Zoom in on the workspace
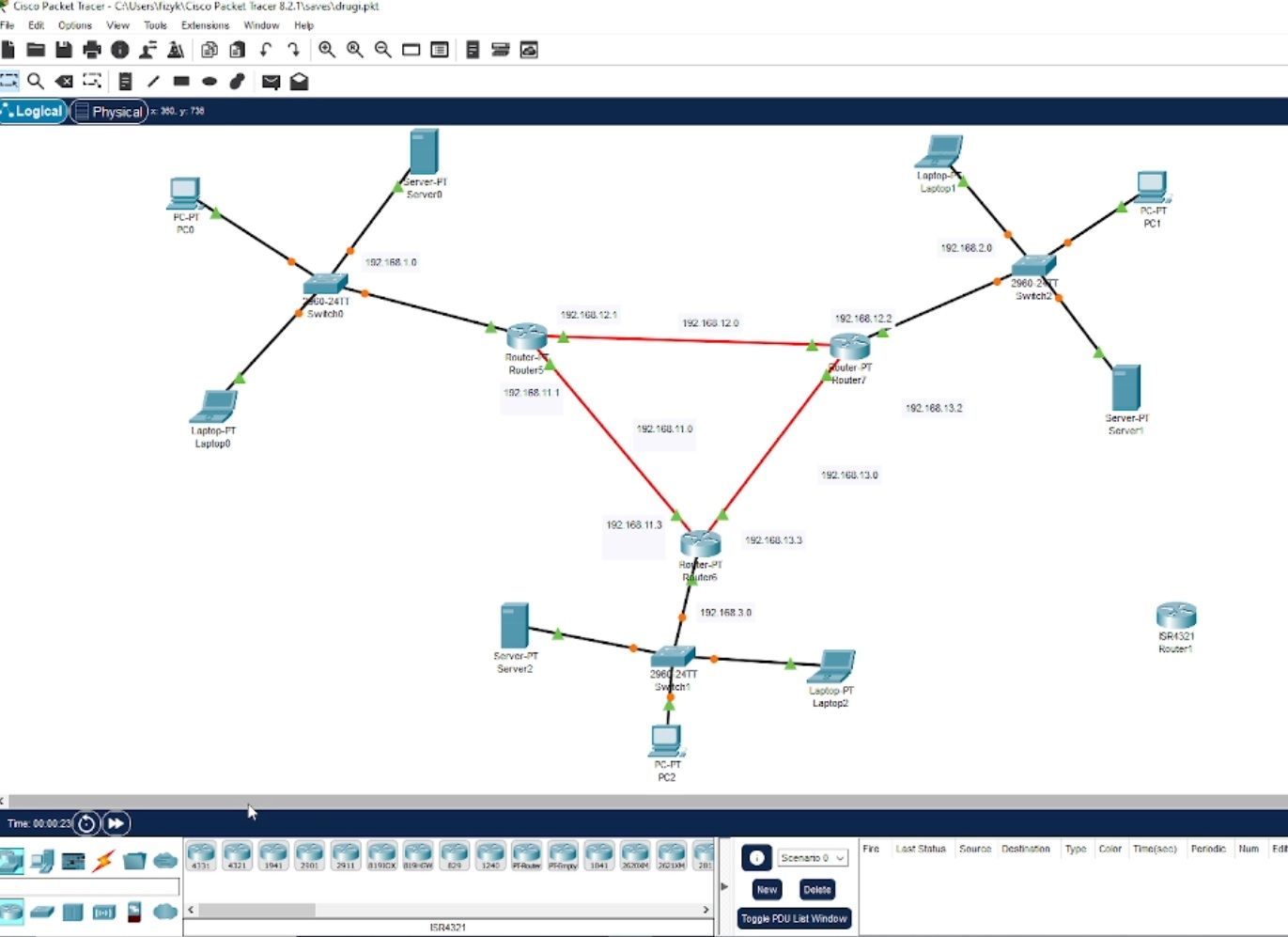This screenshot has height=937, width=1288. pos(327,50)
